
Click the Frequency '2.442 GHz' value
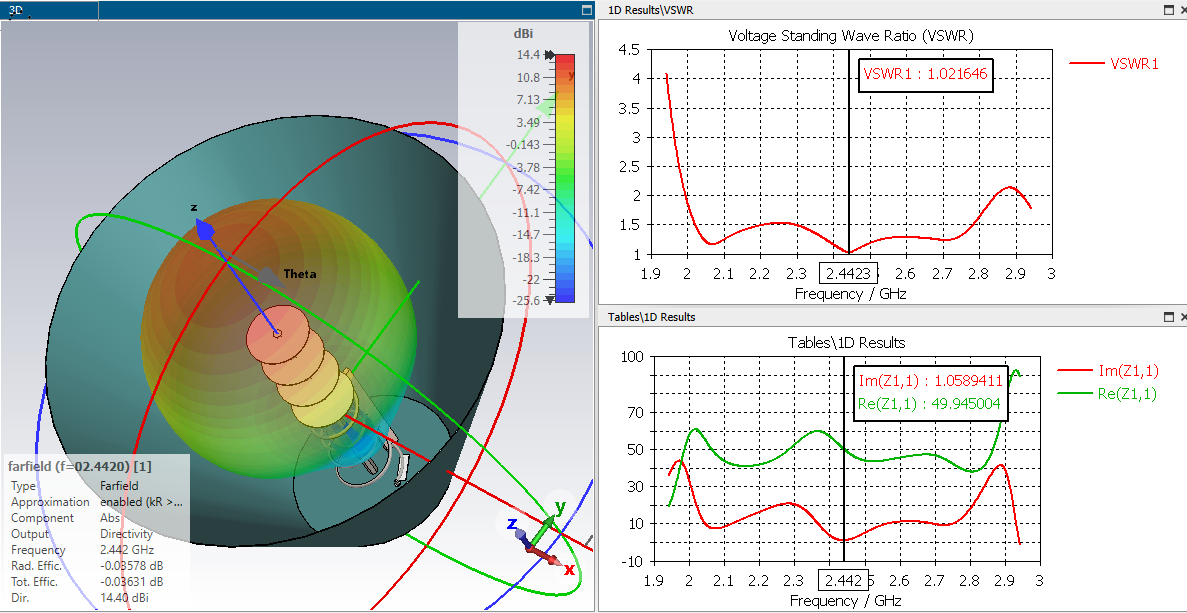[x=127, y=550]
